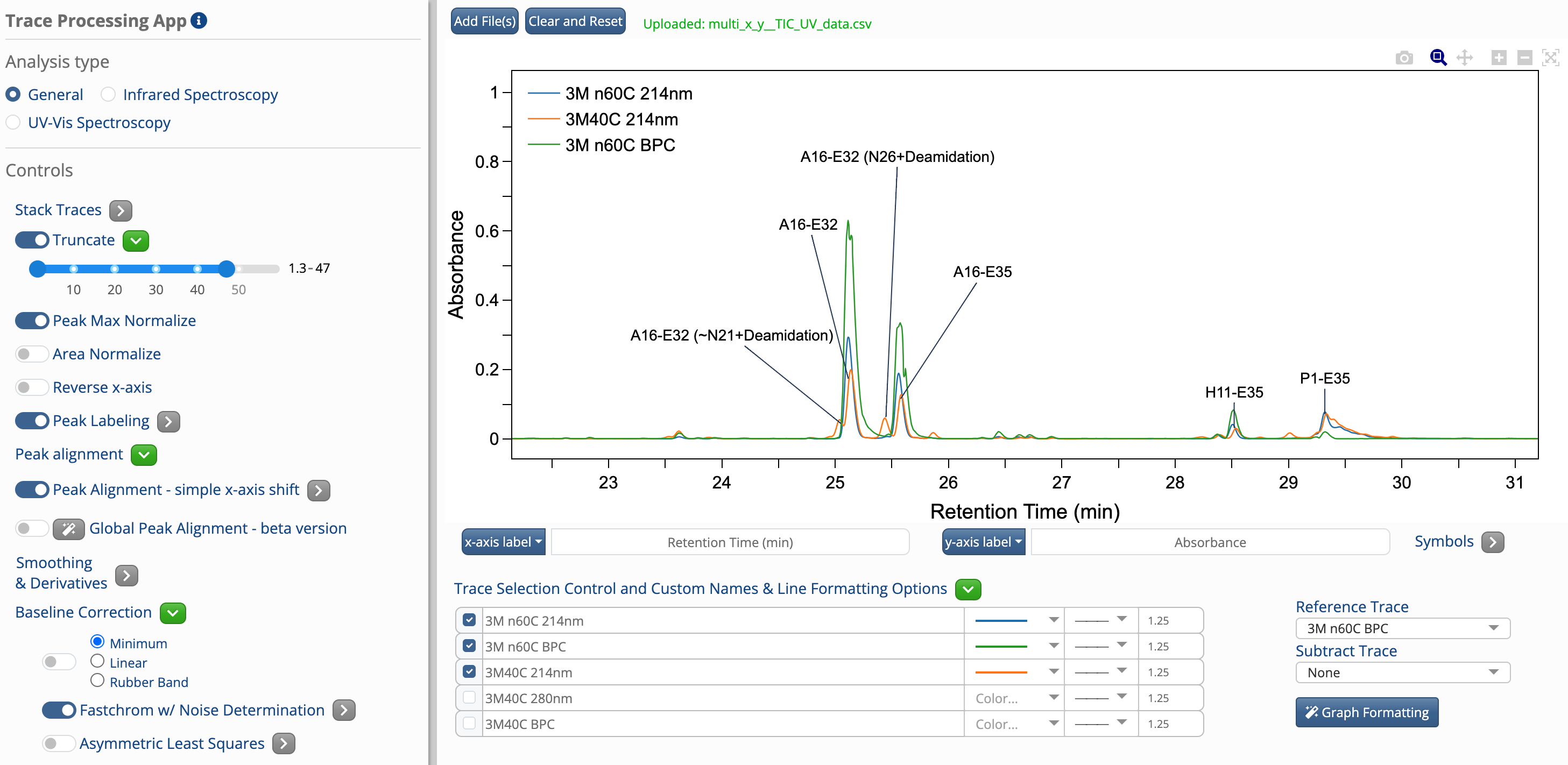Click the Absorbance y-axis label field

[x=1210, y=542]
